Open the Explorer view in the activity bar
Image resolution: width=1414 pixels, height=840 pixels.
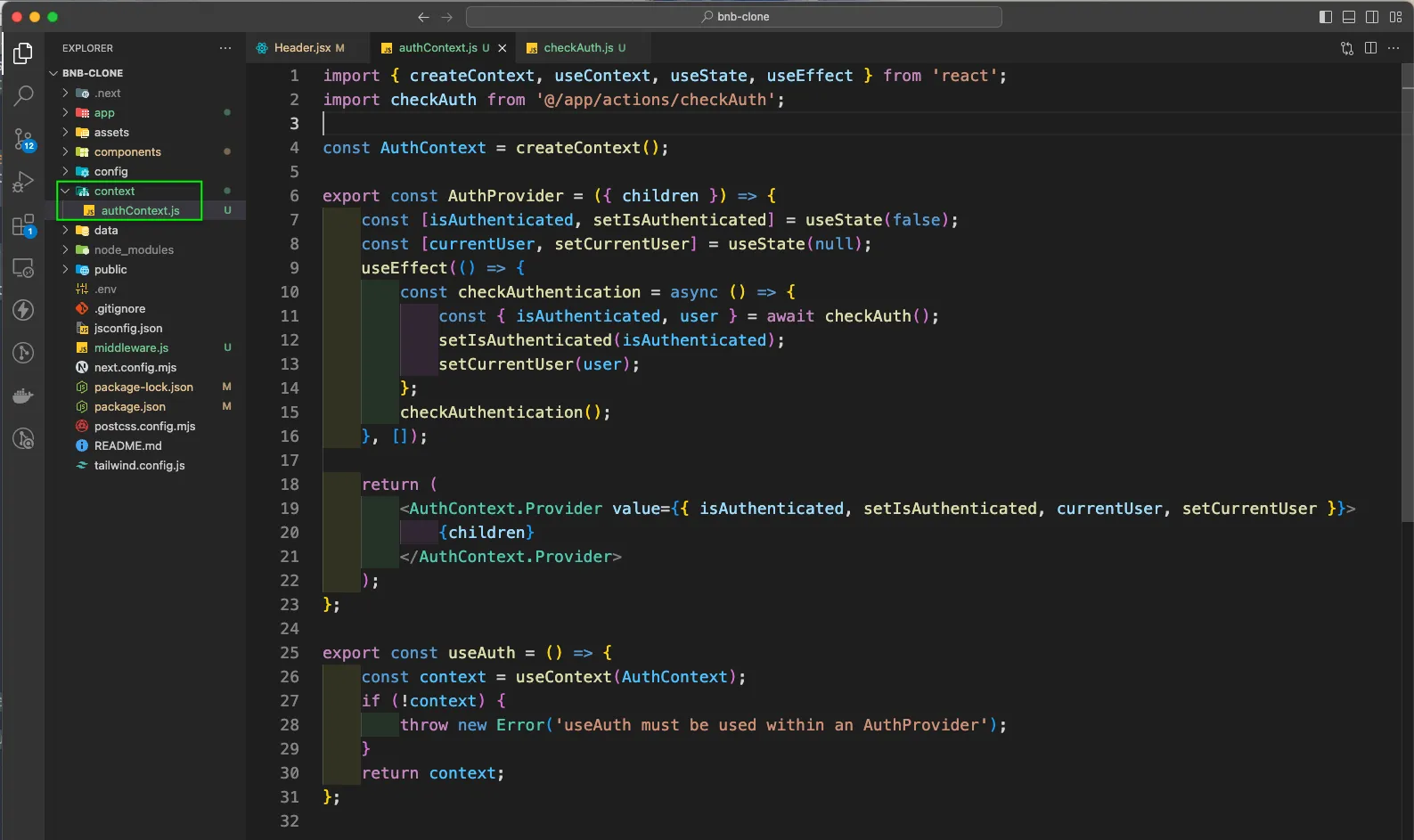click(x=23, y=53)
